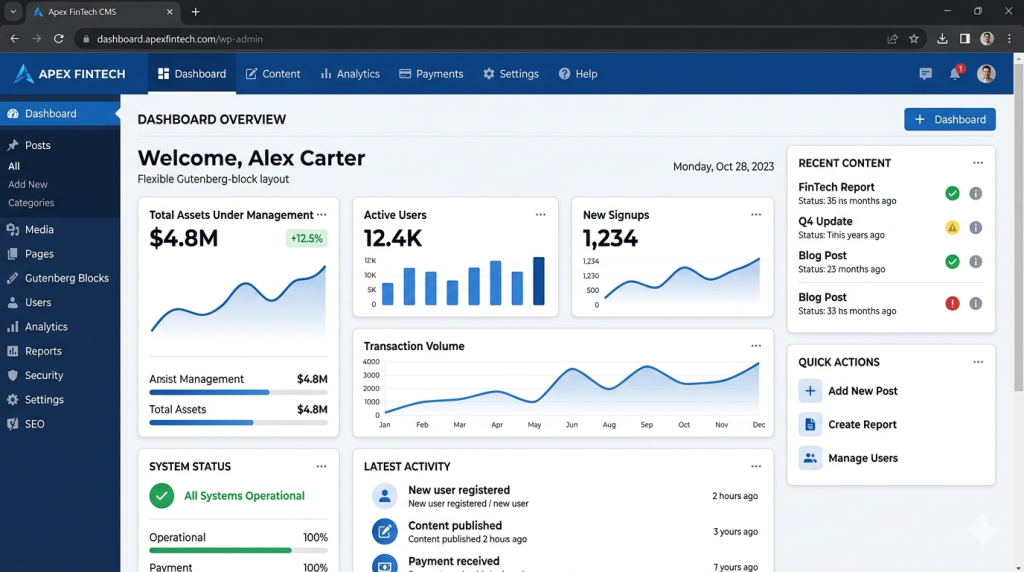
Task: Open the Active Users card options menu
Action: pyautogui.click(x=540, y=215)
